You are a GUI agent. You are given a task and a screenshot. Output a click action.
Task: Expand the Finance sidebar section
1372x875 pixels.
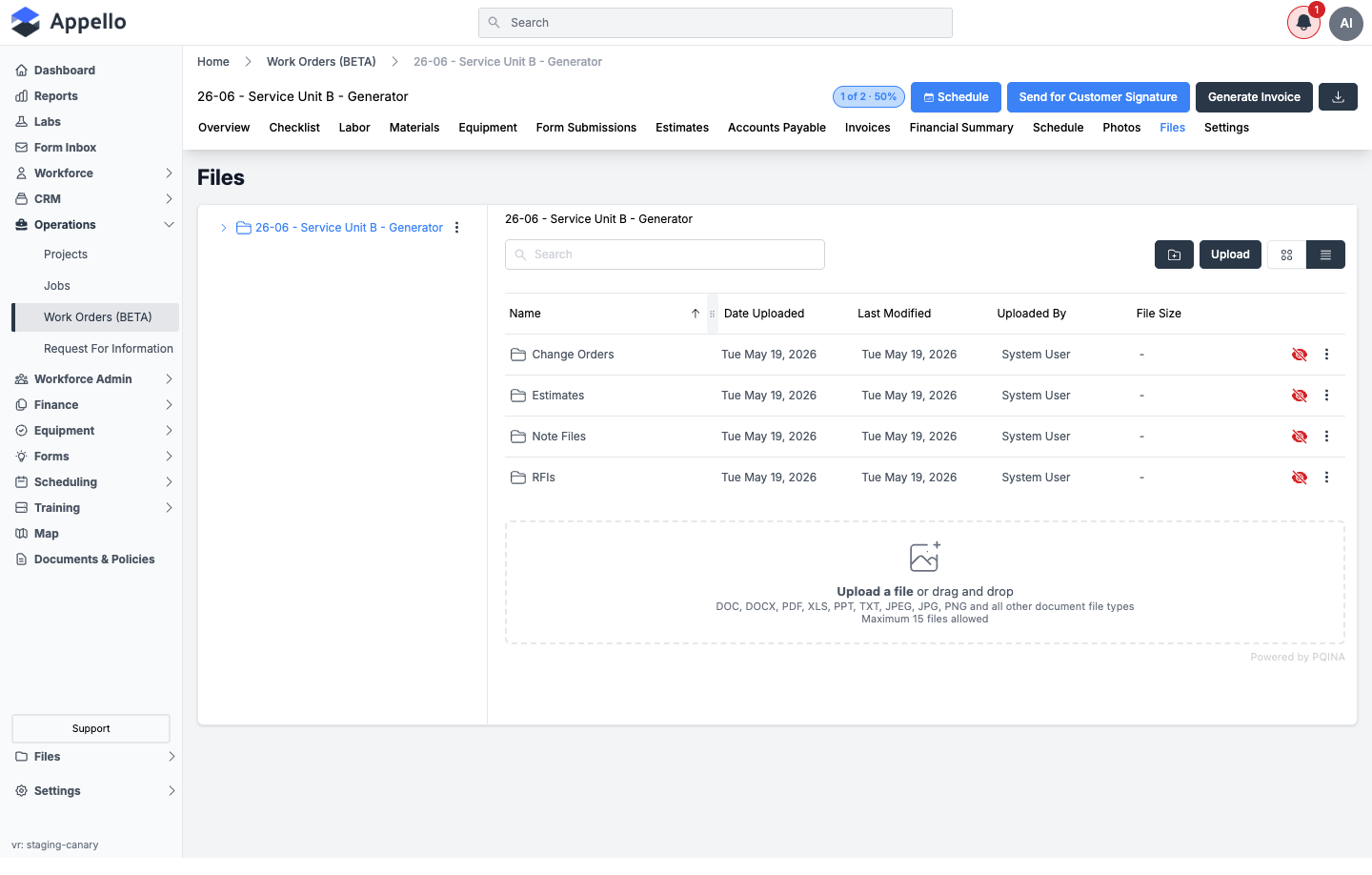pos(169,405)
